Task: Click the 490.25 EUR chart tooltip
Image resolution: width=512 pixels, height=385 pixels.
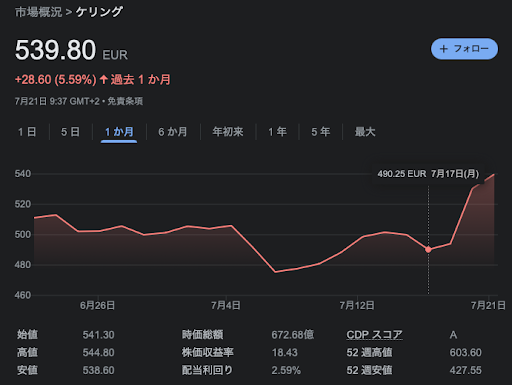Action: 428,174
